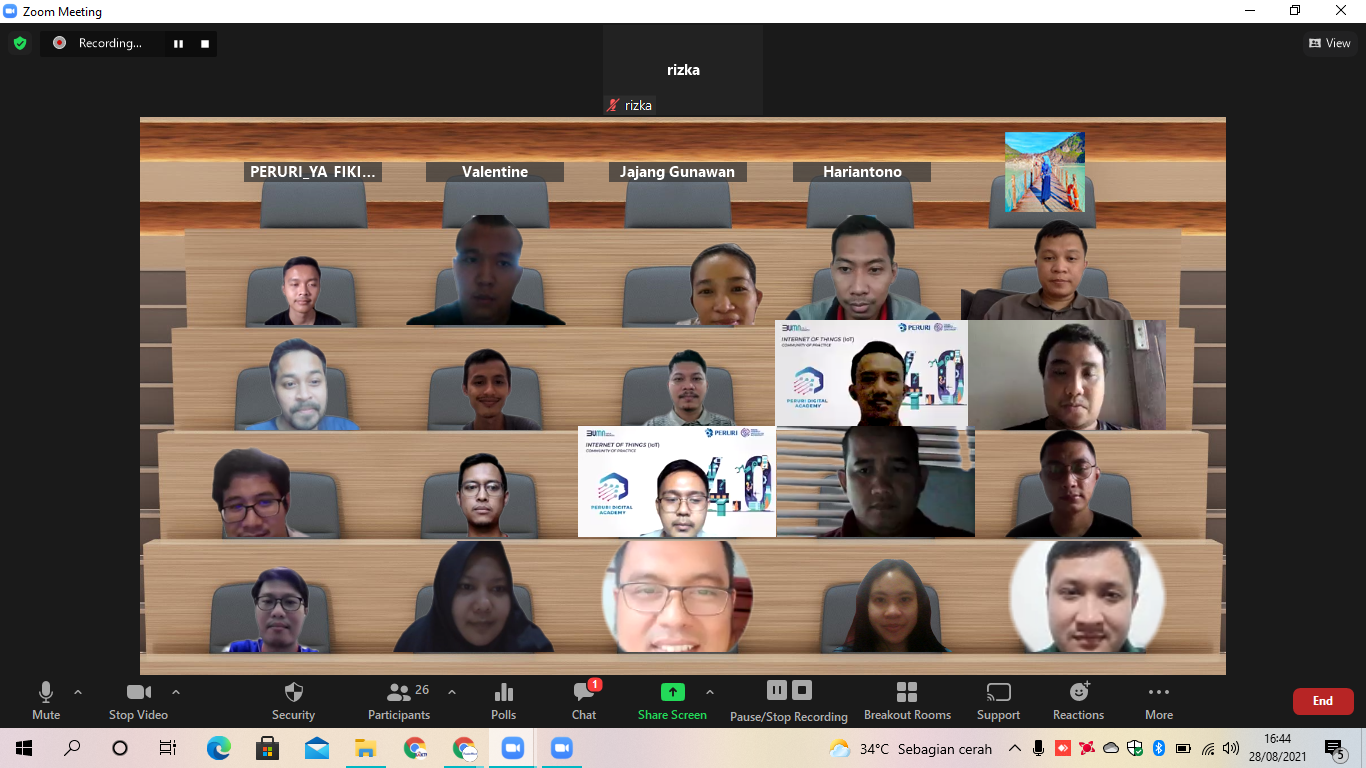Click the green encryption shield icon

(19, 43)
